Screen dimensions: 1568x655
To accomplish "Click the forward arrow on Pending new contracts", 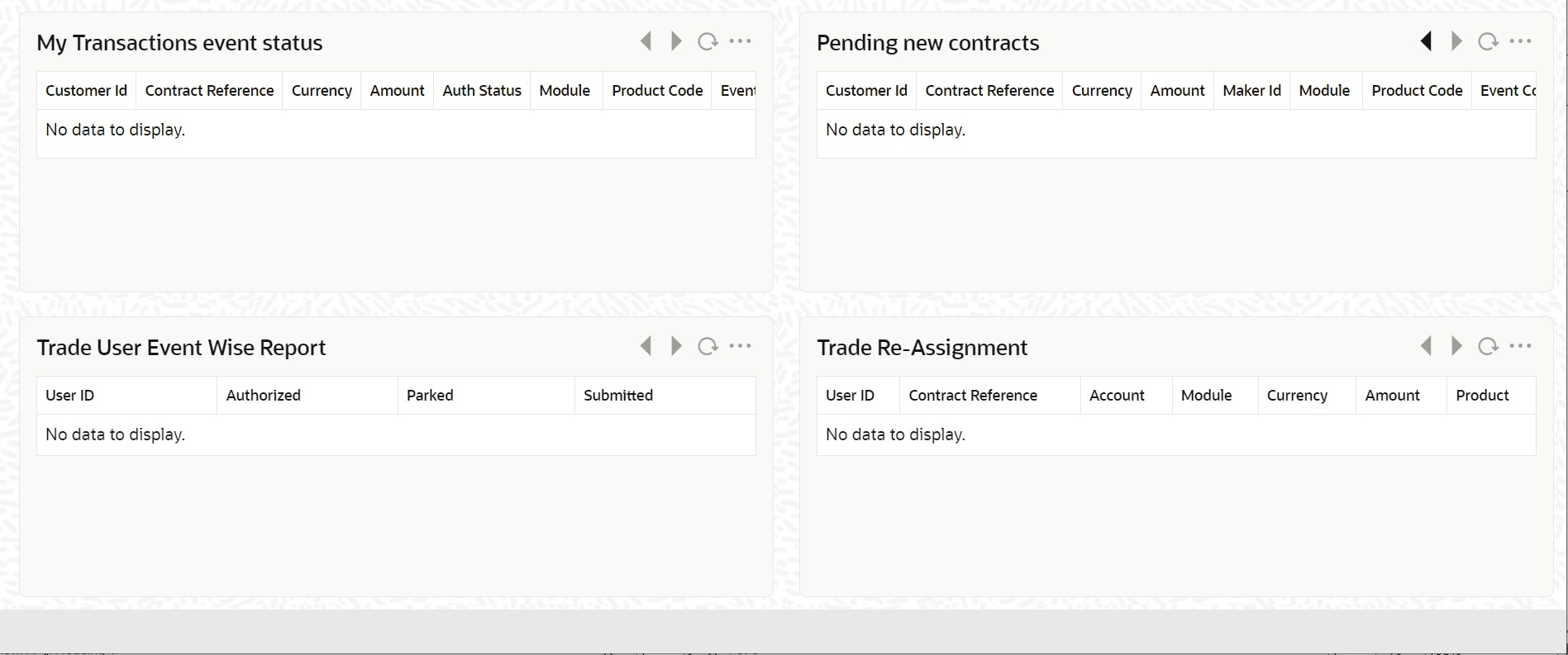I will point(1456,40).
